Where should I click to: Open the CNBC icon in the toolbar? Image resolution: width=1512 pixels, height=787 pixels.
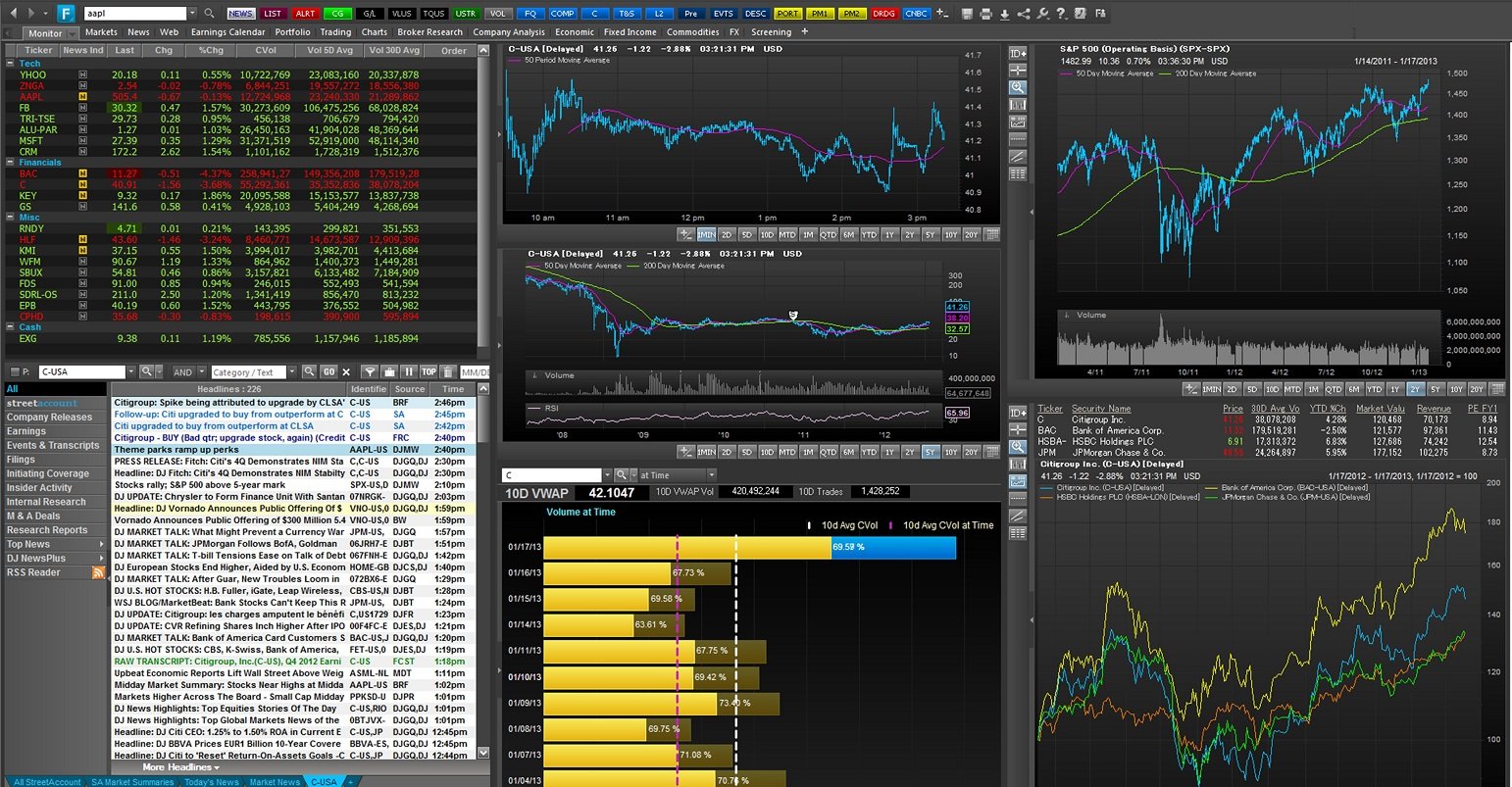(916, 13)
